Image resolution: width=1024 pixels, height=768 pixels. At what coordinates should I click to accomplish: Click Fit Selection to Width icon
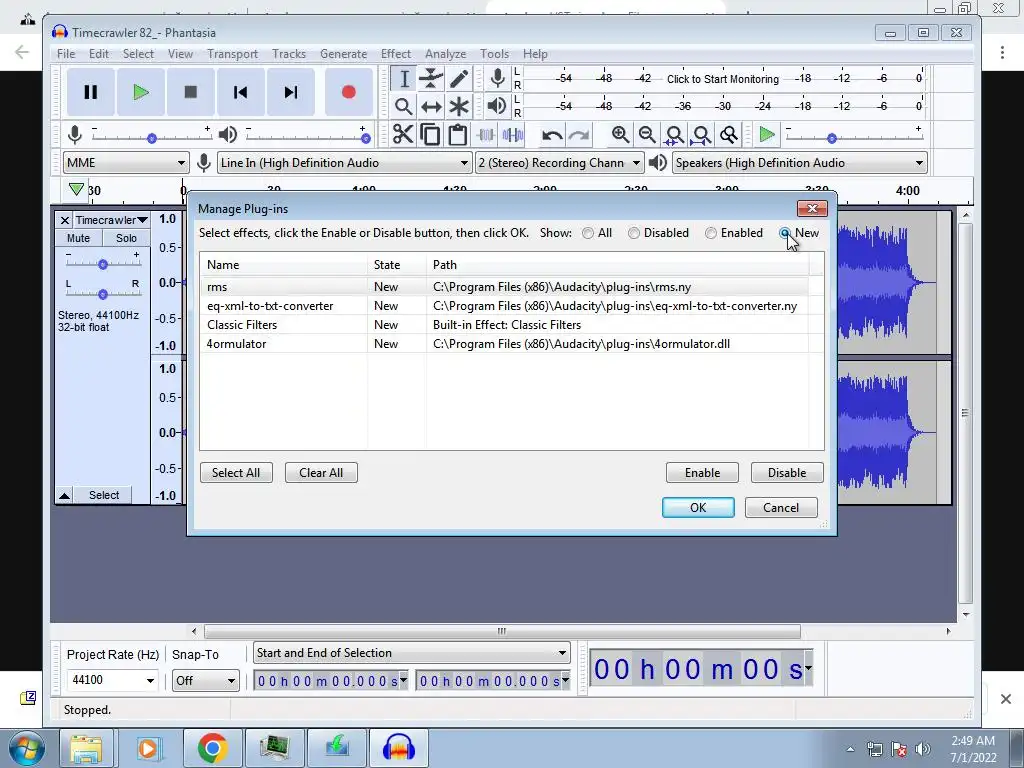[674, 135]
